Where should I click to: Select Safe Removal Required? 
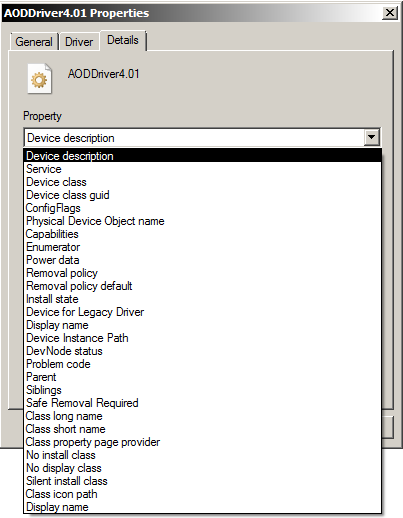[203, 403]
